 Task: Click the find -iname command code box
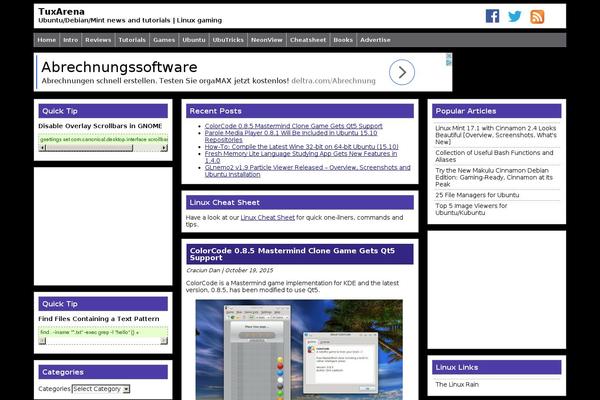tap(103, 332)
